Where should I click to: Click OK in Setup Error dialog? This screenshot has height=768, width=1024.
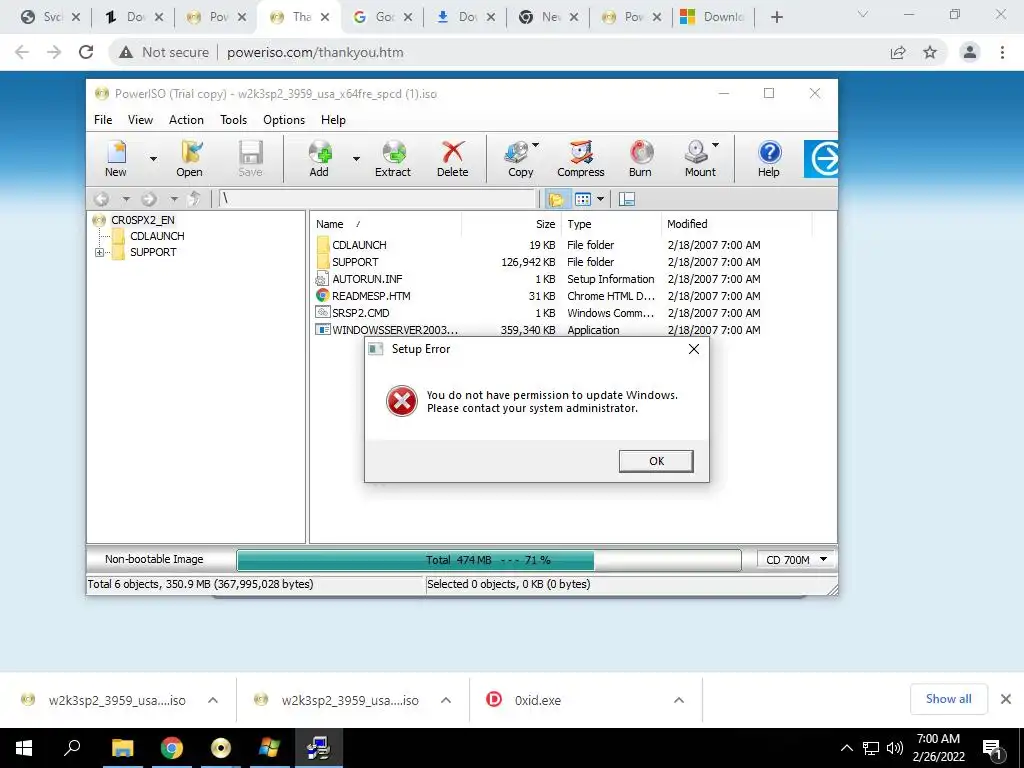656,461
